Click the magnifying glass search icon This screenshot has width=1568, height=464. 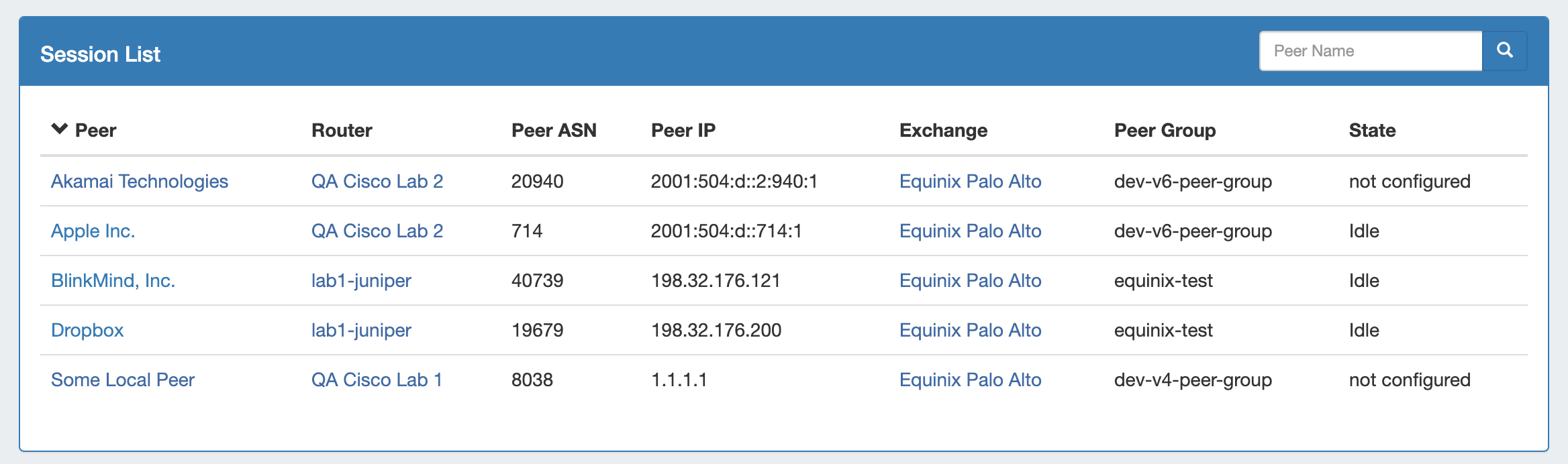pos(1504,50)
